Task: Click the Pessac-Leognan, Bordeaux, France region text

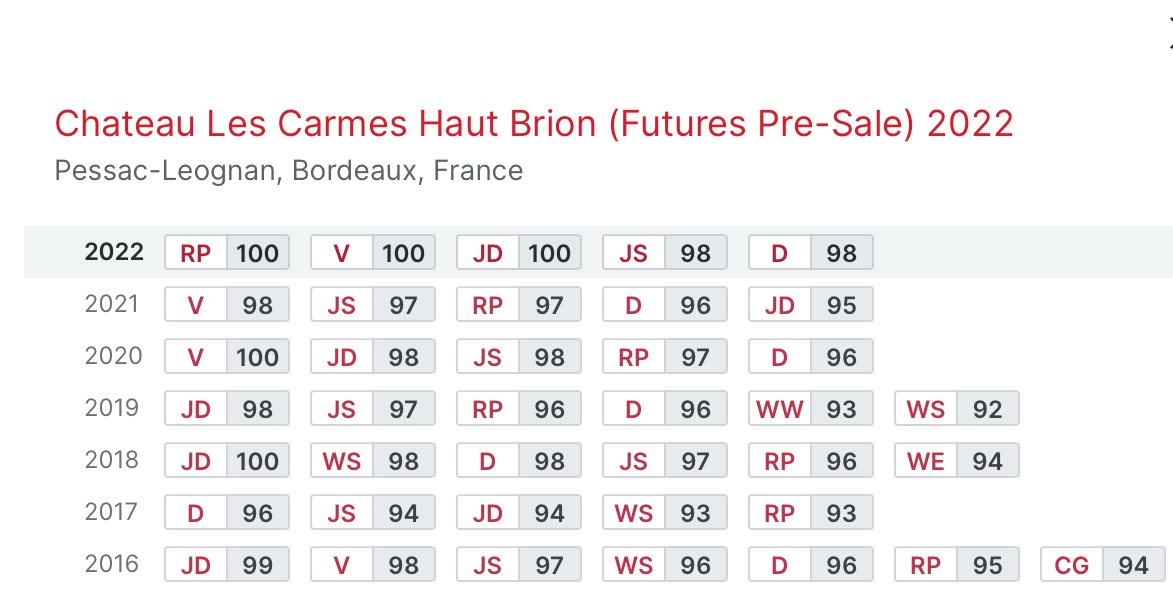Action: tap(289, 171)
